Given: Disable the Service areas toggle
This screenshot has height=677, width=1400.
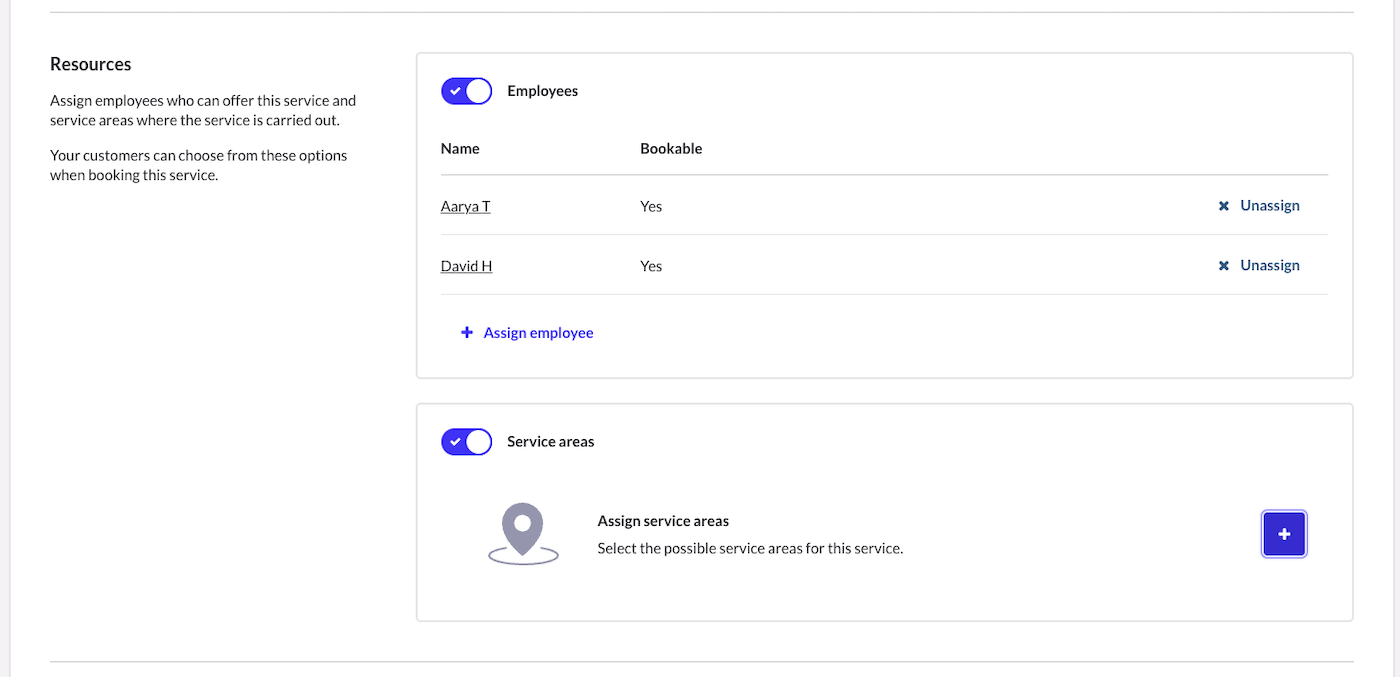Looking at the screenshot, I should pos(466,441).
